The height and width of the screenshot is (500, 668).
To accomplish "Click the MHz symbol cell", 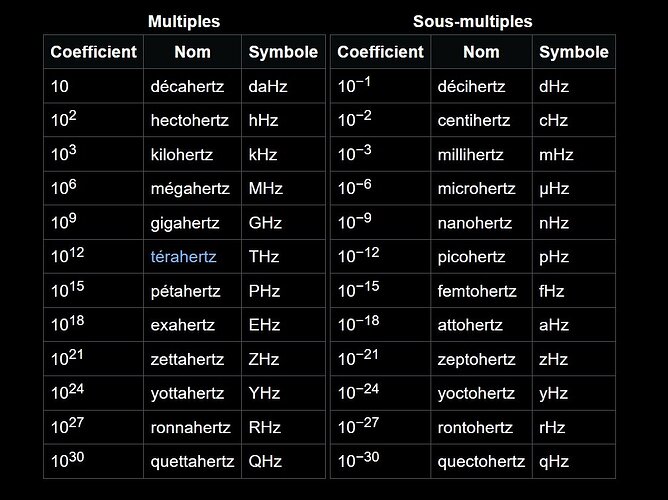I will (x=283, y=188).
